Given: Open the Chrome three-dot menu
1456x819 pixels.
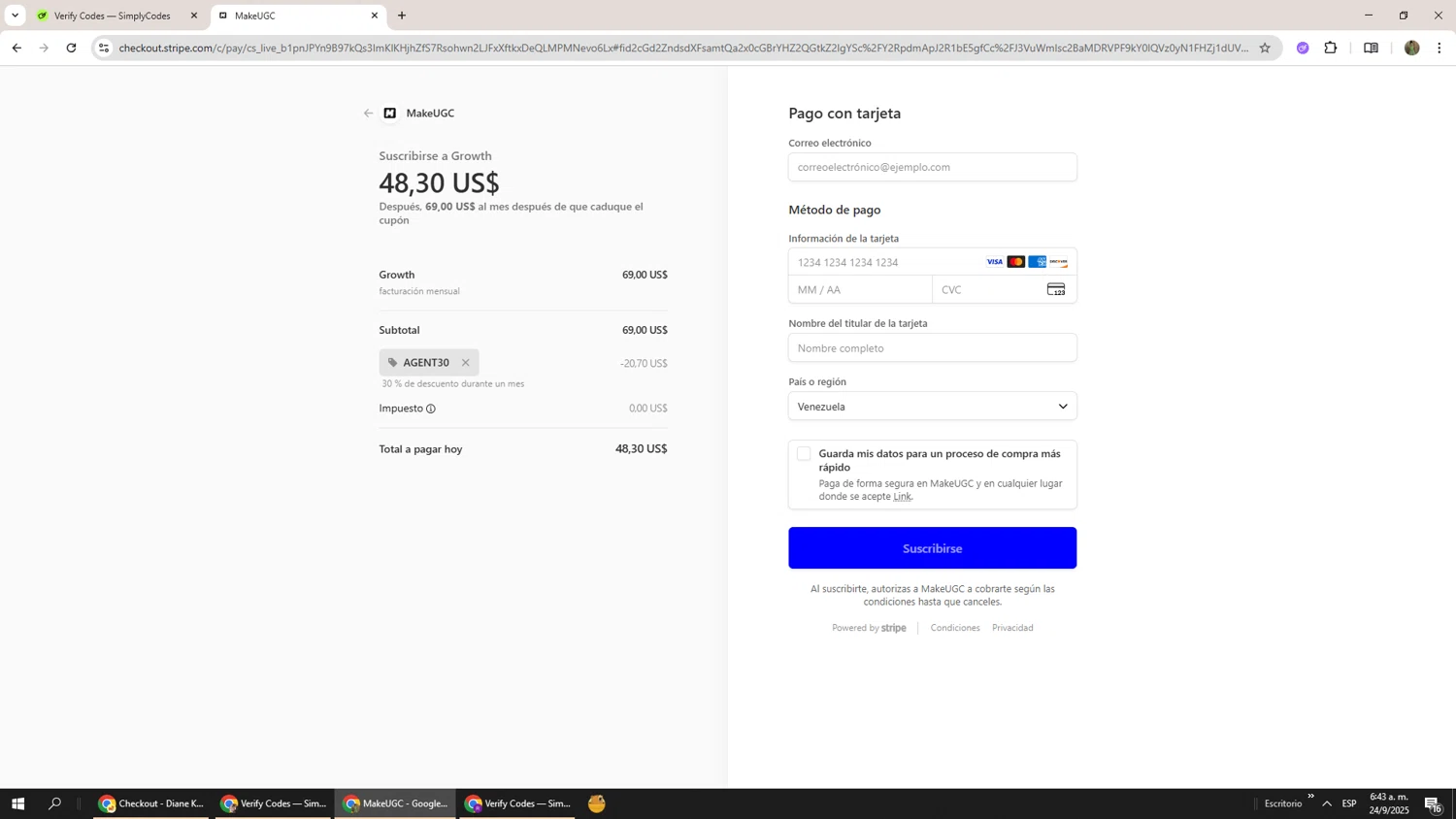Looking at the screenshot, I should 1439,48.
